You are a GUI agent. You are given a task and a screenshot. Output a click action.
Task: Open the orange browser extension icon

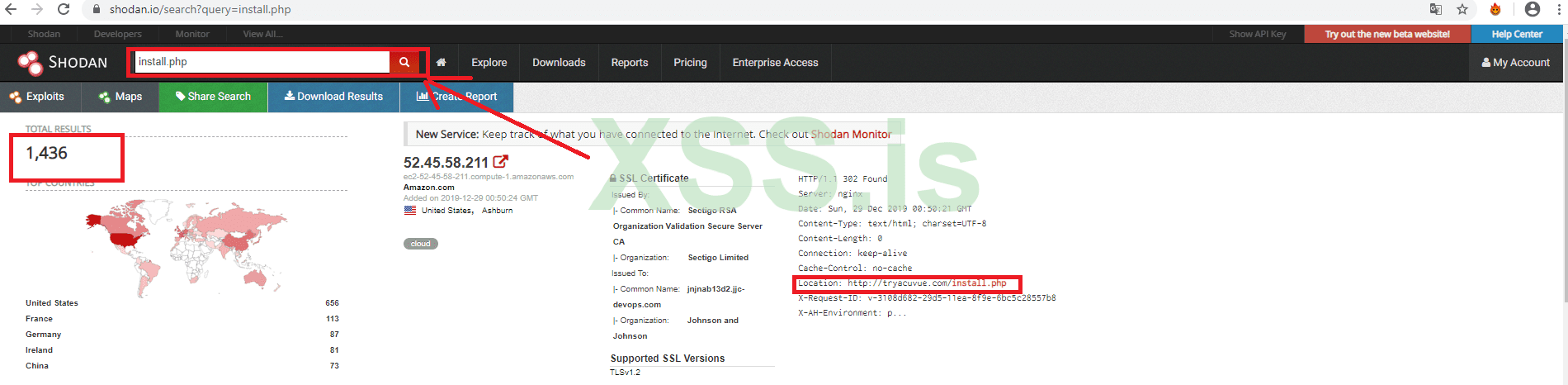tap(1495, 9)
